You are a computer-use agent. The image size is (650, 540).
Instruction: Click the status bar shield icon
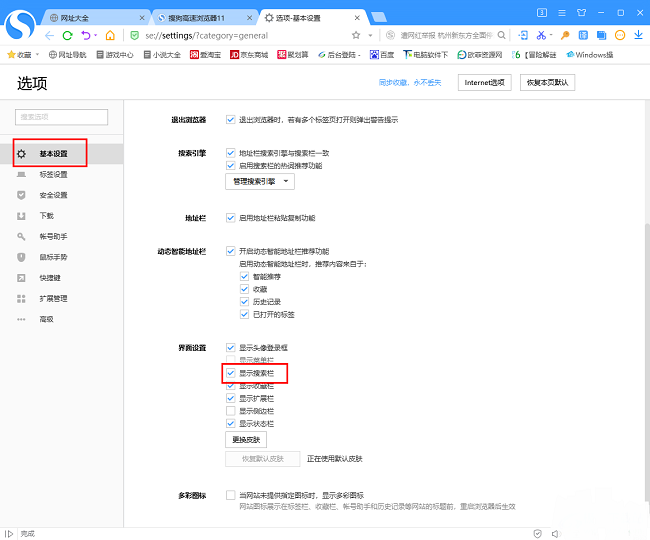538,534
